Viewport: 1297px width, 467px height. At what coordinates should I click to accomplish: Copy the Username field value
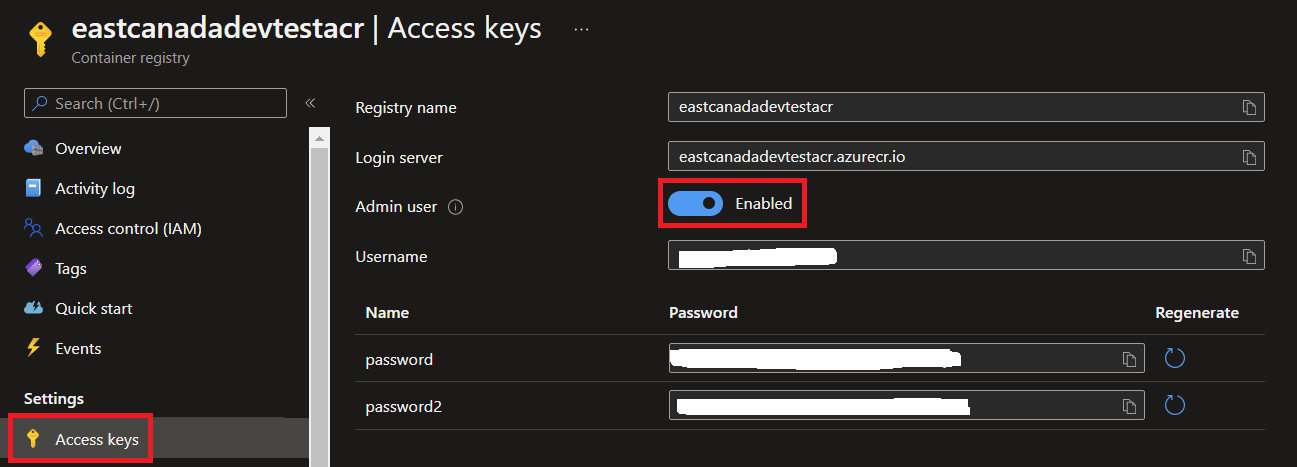click(1249, 256)
